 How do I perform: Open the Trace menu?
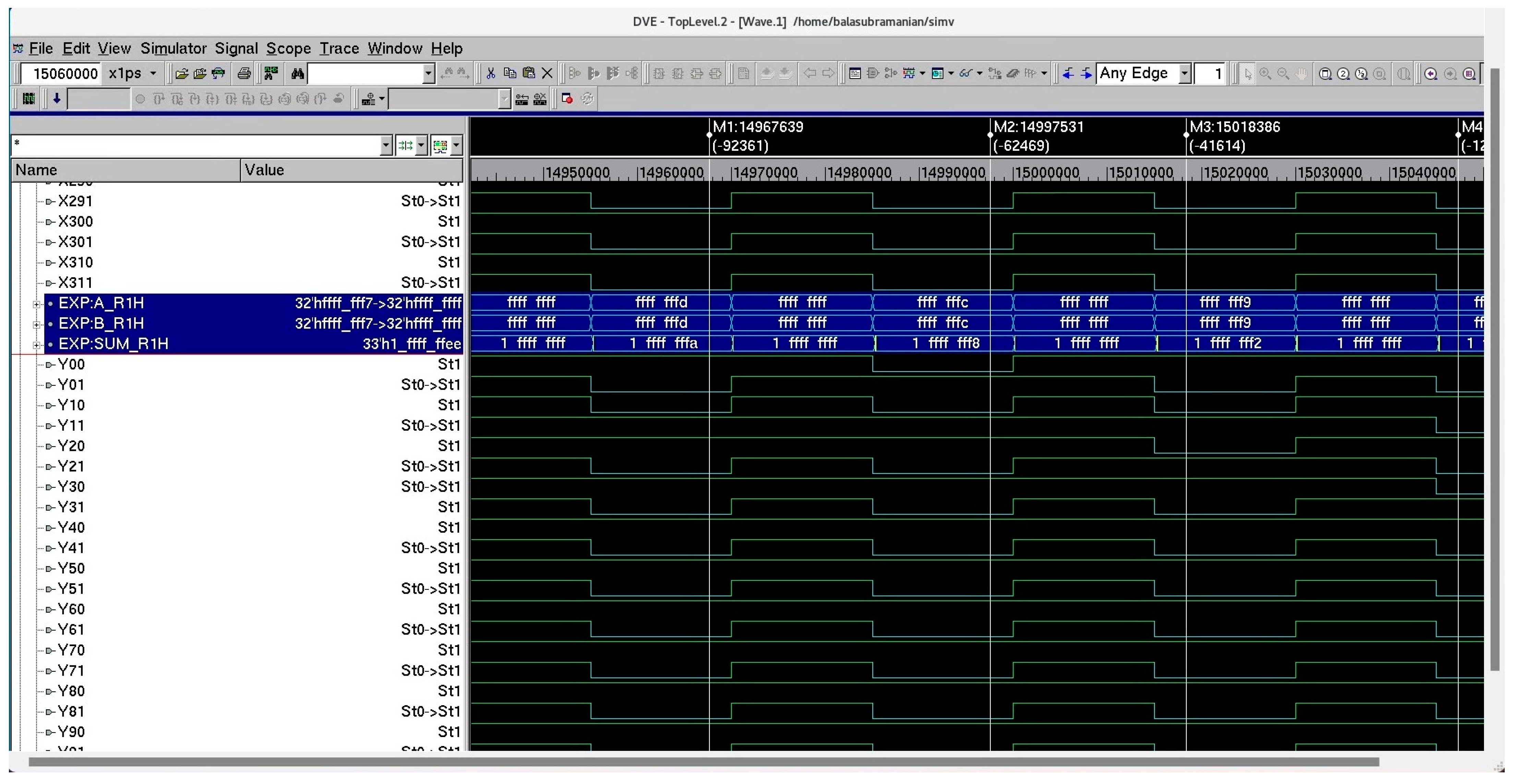click(x=339, y=48)
